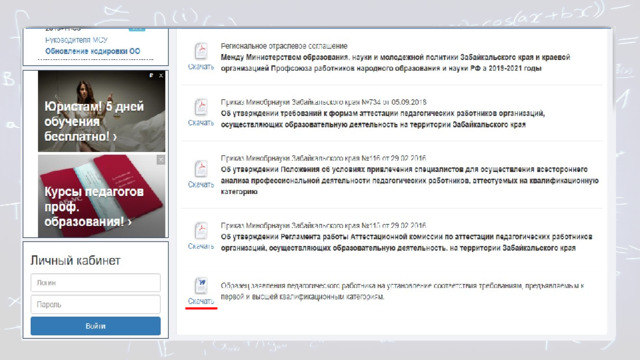This screenshot has width=640, height=360.
Task: Click text Между Министерством образования, науки
Action: pyautogui.click(x=396, y=63)
